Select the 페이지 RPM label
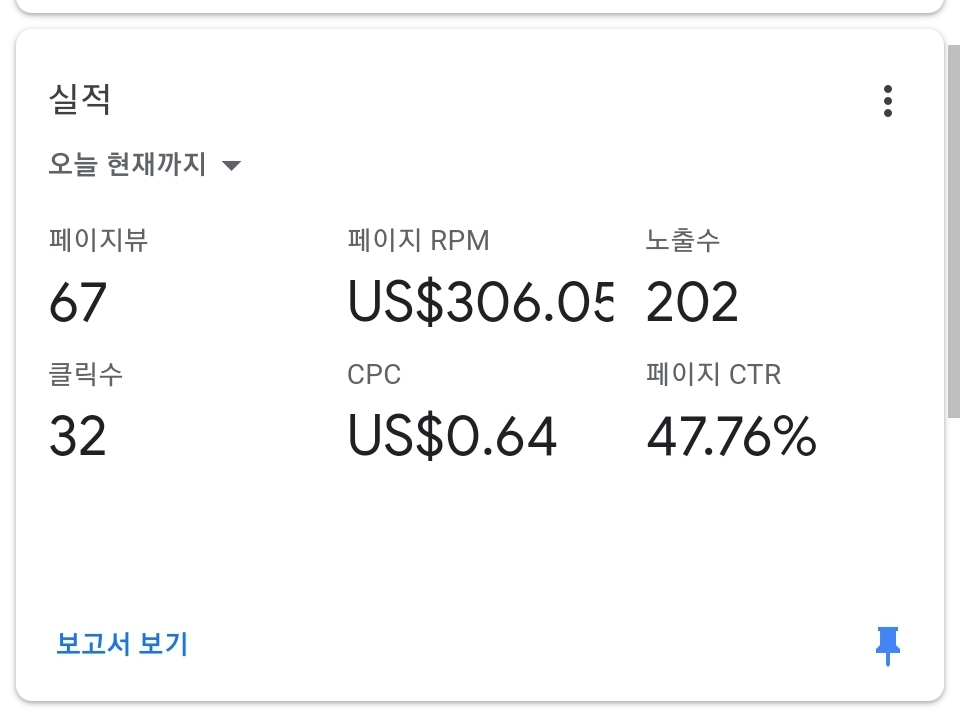This screenshot has width=960, height=728. [418, 240]
